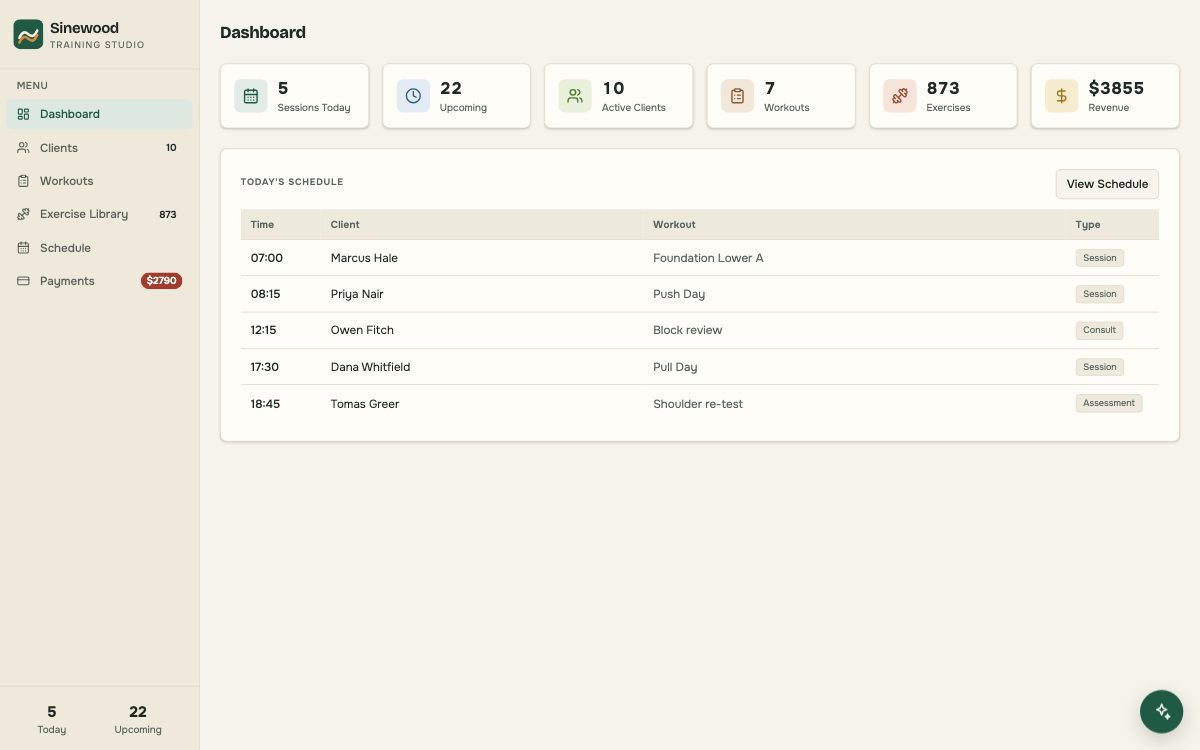The height and width of the screenshot is (750, 1200).
Task: Click the View Schedule button
Action: (x=1107, y=184)
